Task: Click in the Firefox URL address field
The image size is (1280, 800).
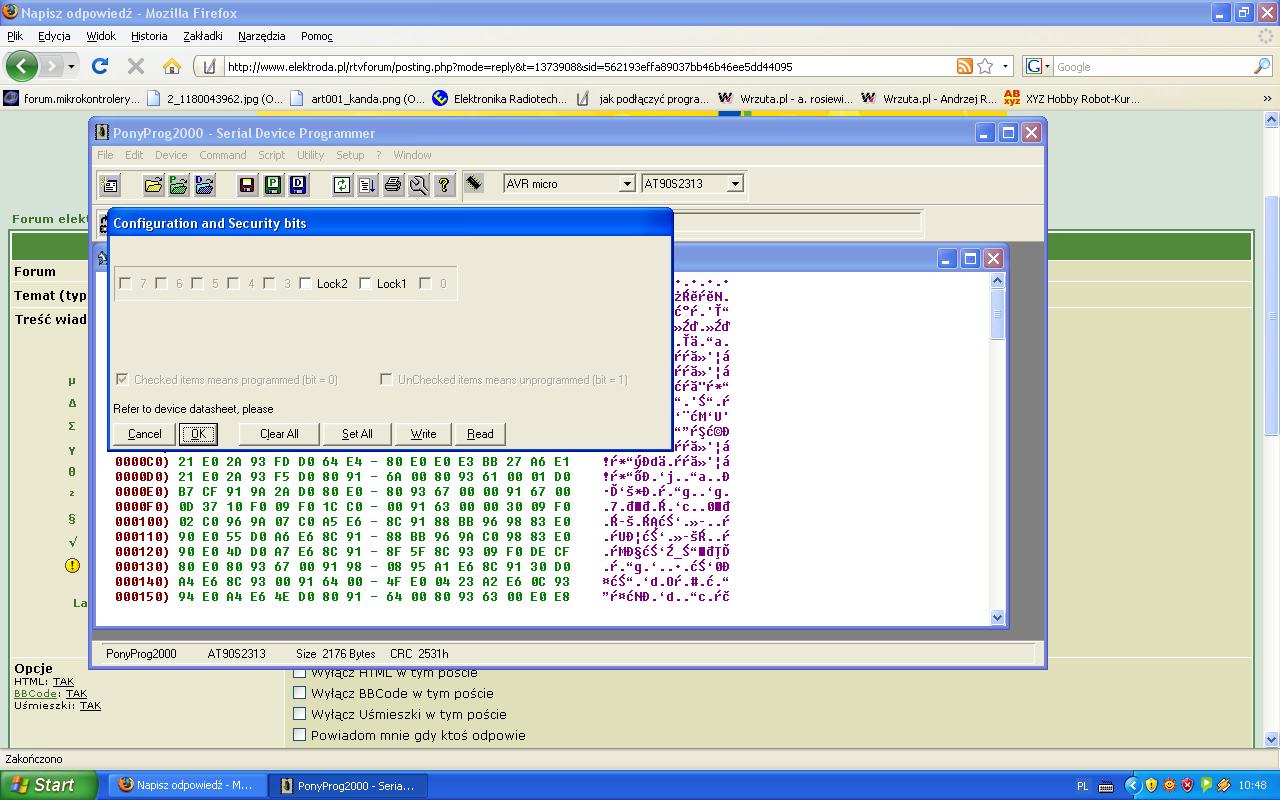Action: coord(588,67)
